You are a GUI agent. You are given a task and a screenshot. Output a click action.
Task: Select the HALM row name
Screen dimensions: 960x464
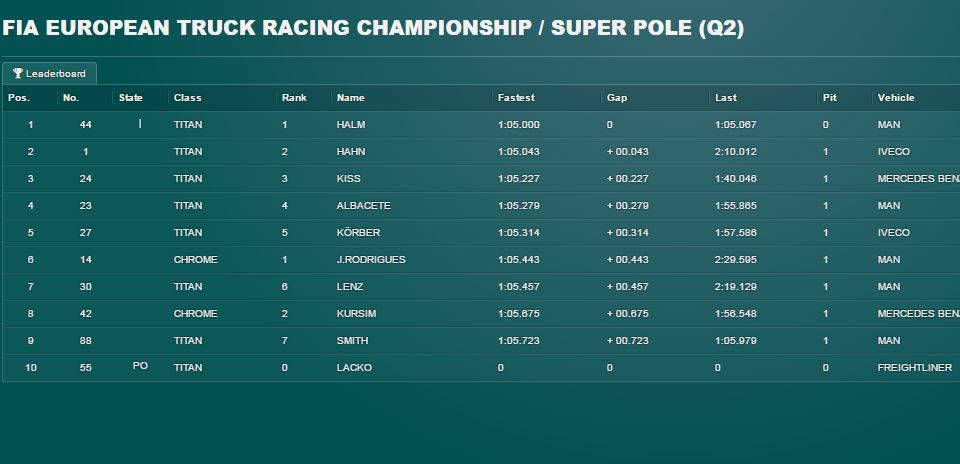click(x=351, y=125)
